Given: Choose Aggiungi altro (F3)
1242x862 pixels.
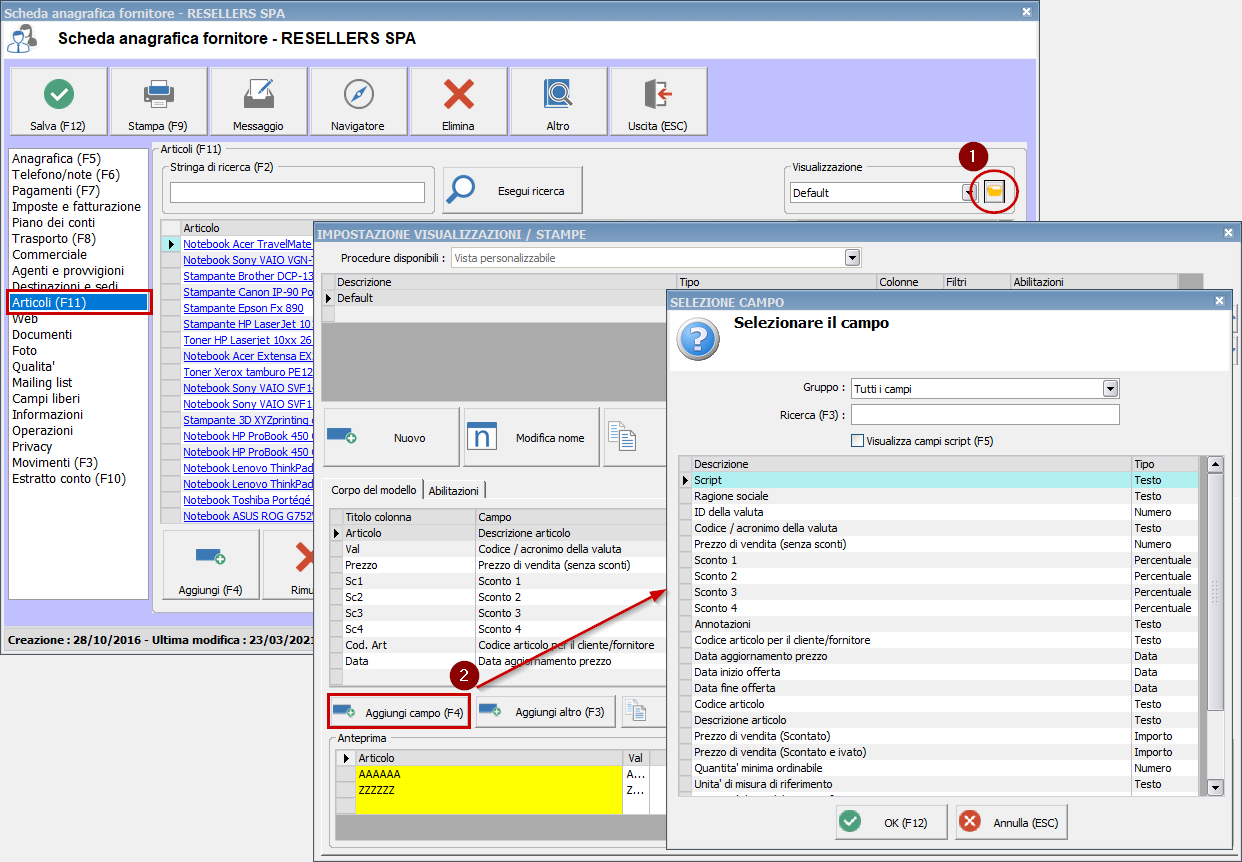Looking at the screenshot, I should coord(546,711).
